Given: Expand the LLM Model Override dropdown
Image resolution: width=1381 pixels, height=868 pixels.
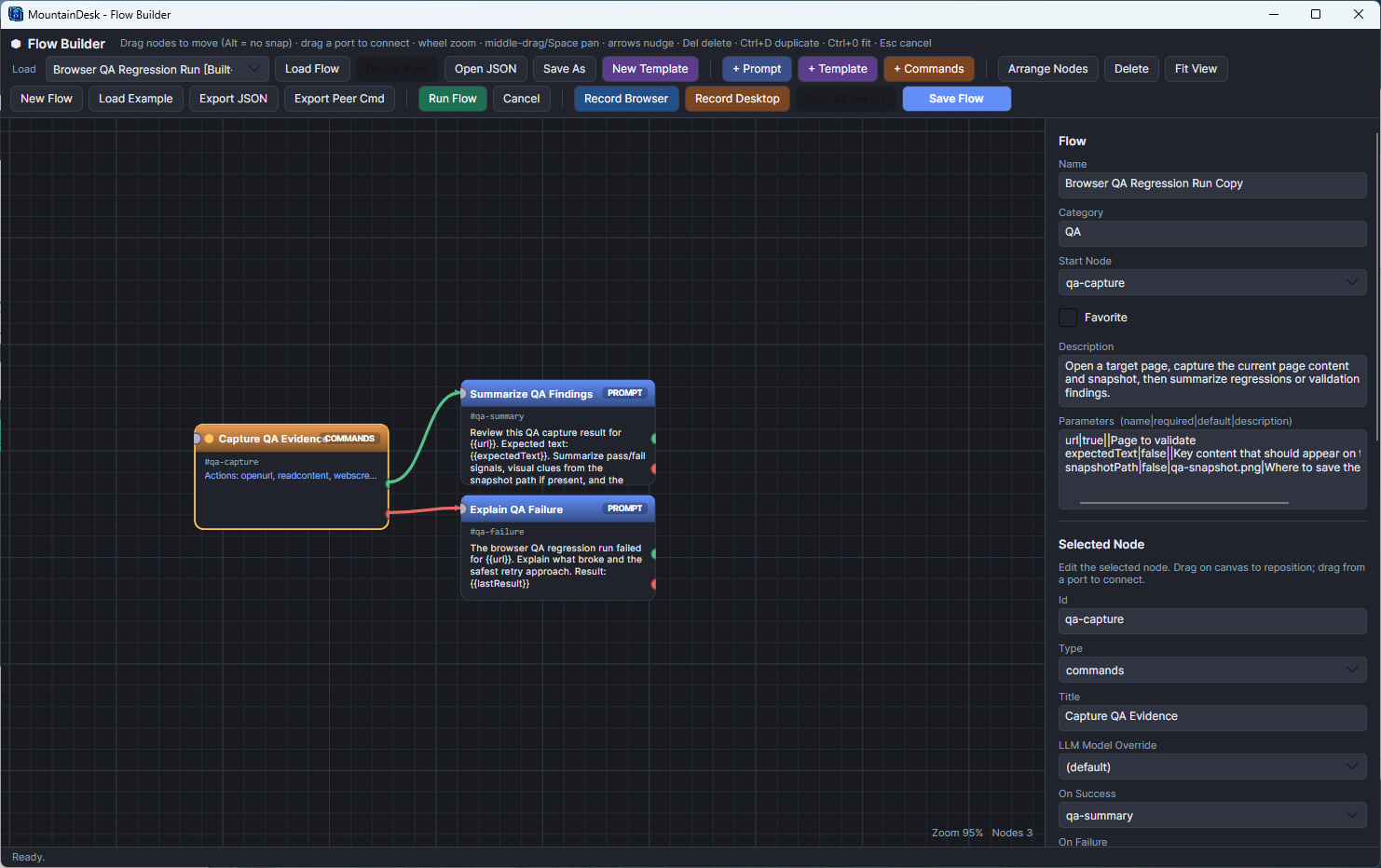Looking at the screenshot, I should pos(1212,766).
